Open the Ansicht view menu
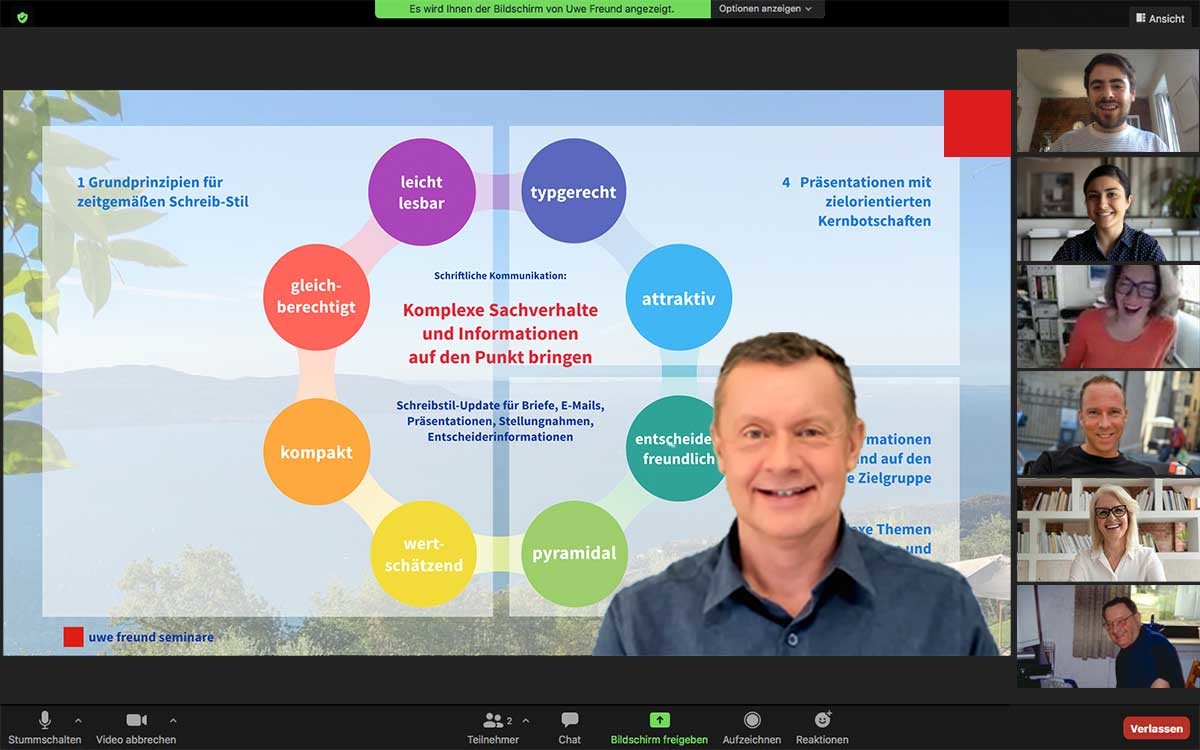 click(1160, 18)
